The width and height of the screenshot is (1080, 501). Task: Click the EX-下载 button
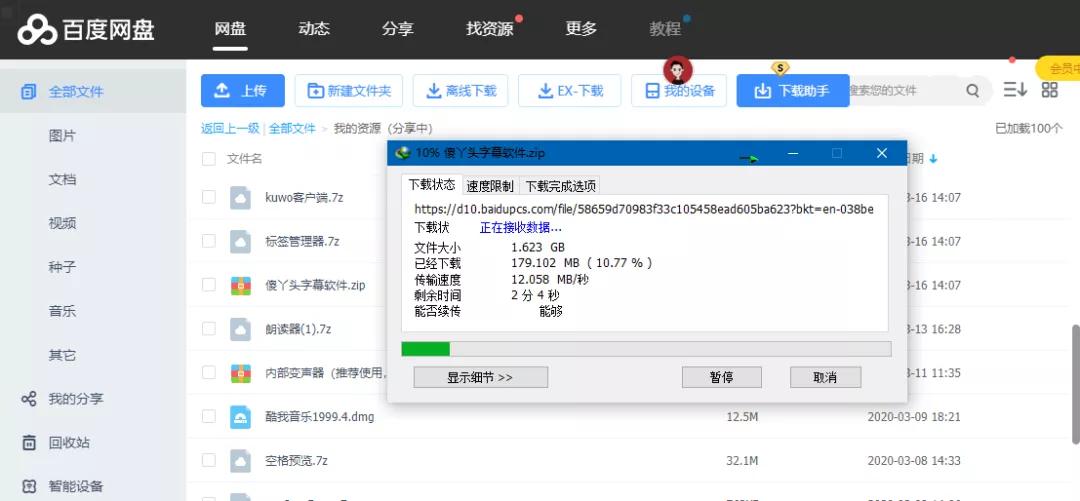click(x=570, y=90)
